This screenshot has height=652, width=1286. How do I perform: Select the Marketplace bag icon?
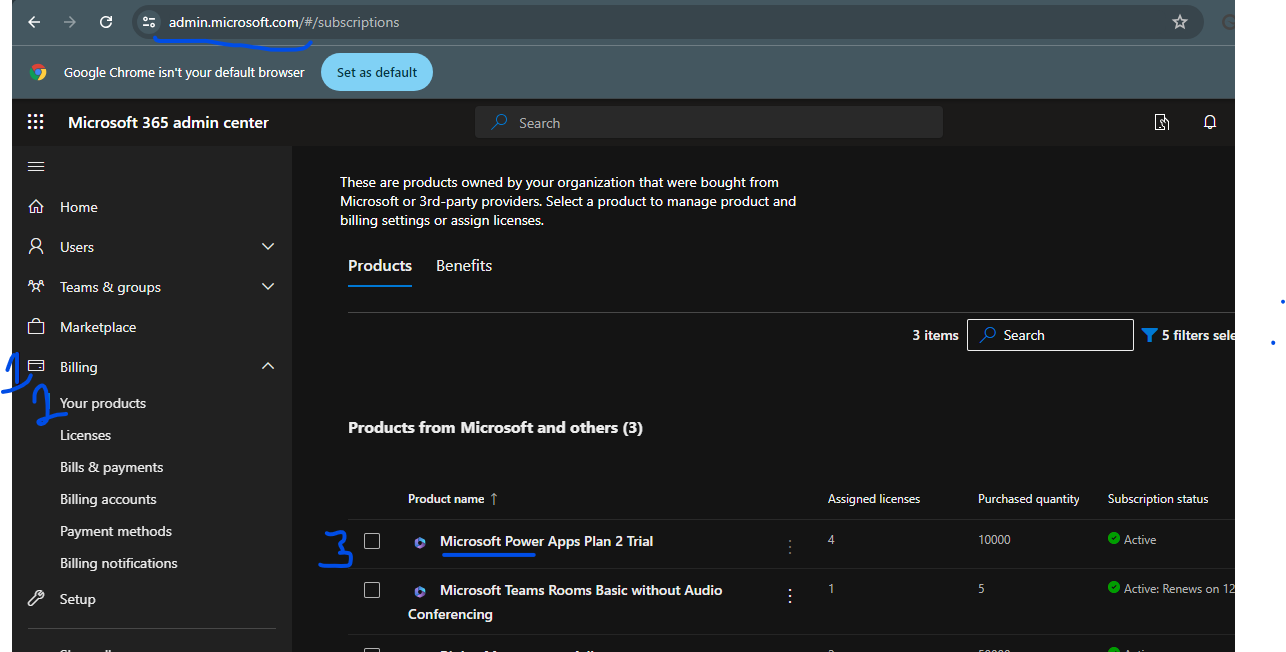click(36, 327)
